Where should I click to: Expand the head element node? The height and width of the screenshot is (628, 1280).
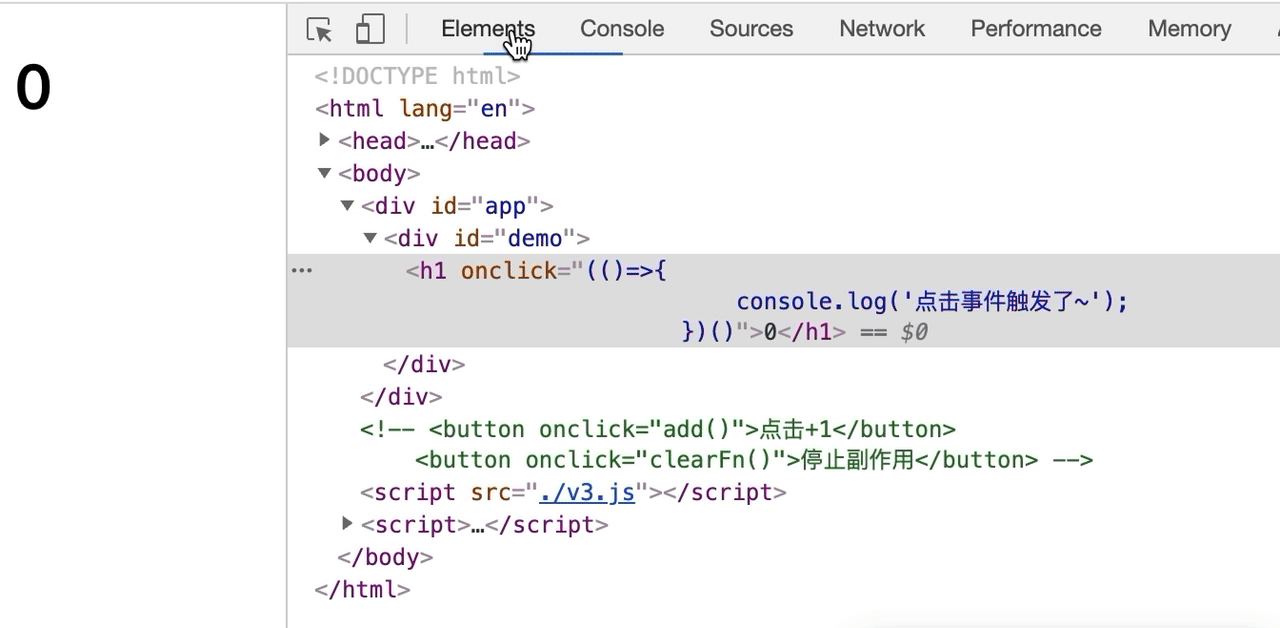[x=324, y=141]
